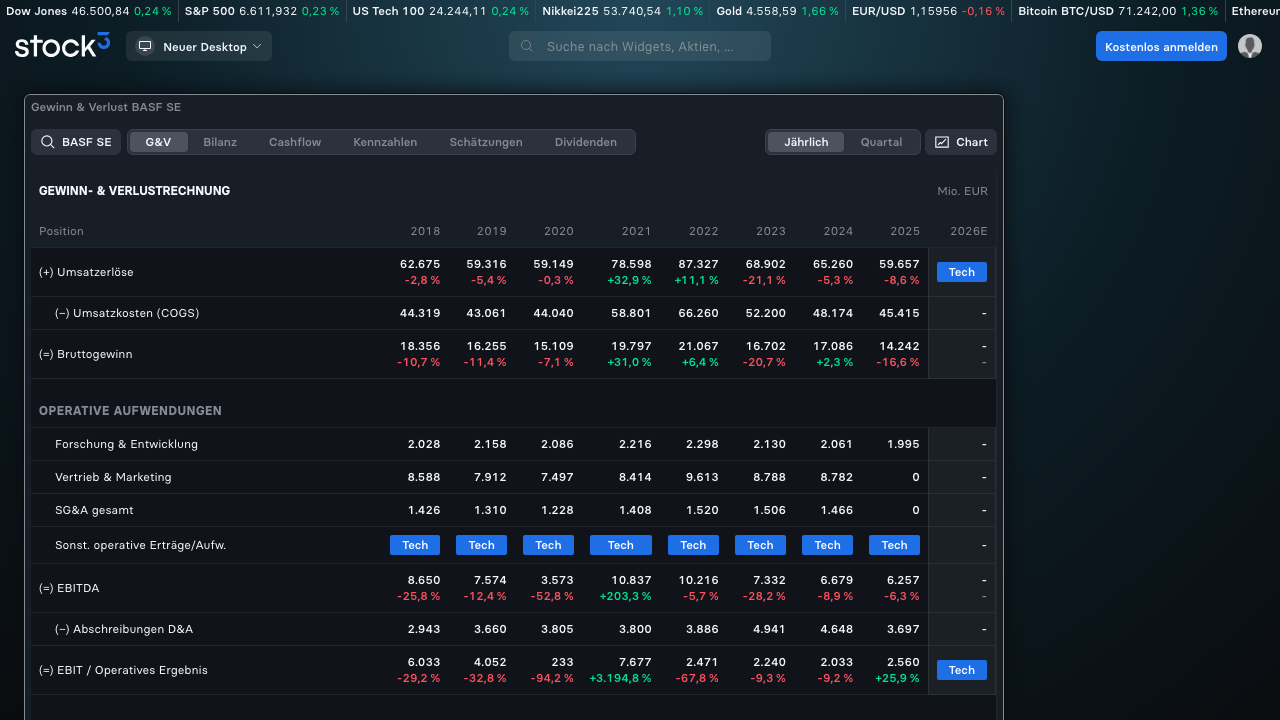Click the magnifier icon in the top search bar
This screenshot has width=1280, height=720.
click(527, 47)
